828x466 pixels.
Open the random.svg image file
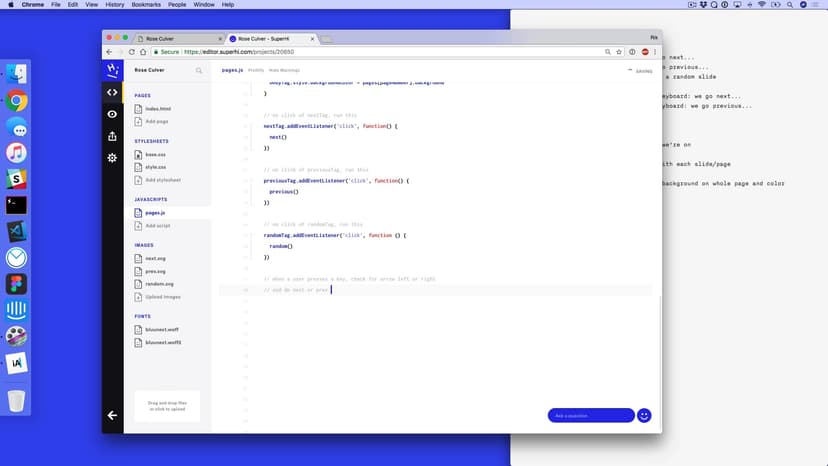tap(158, 284)
